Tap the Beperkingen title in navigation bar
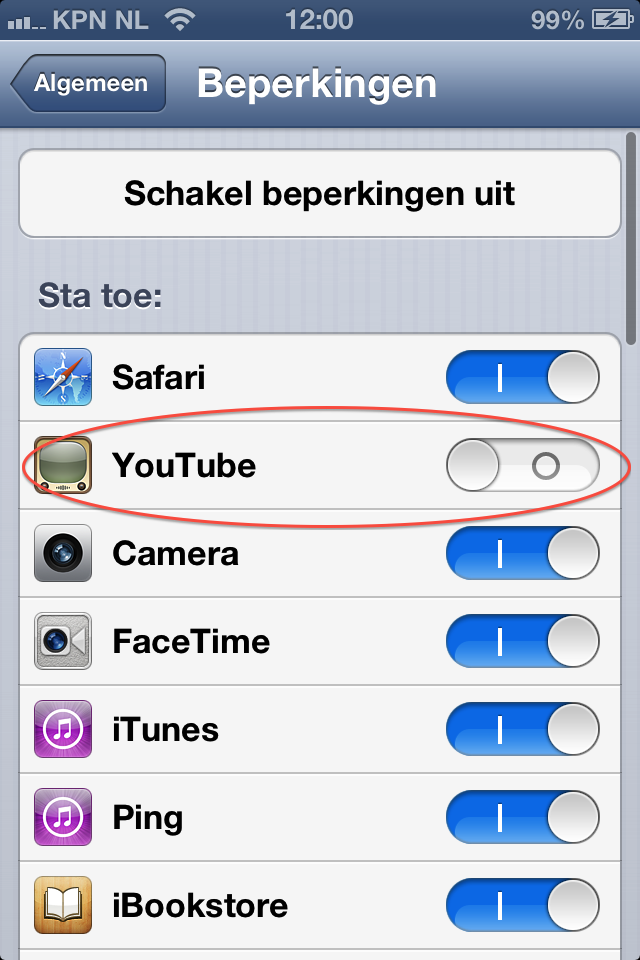Image resolution: width=640 pixels, height=960 pixels. pyautogui.click(x=317, y=83)
